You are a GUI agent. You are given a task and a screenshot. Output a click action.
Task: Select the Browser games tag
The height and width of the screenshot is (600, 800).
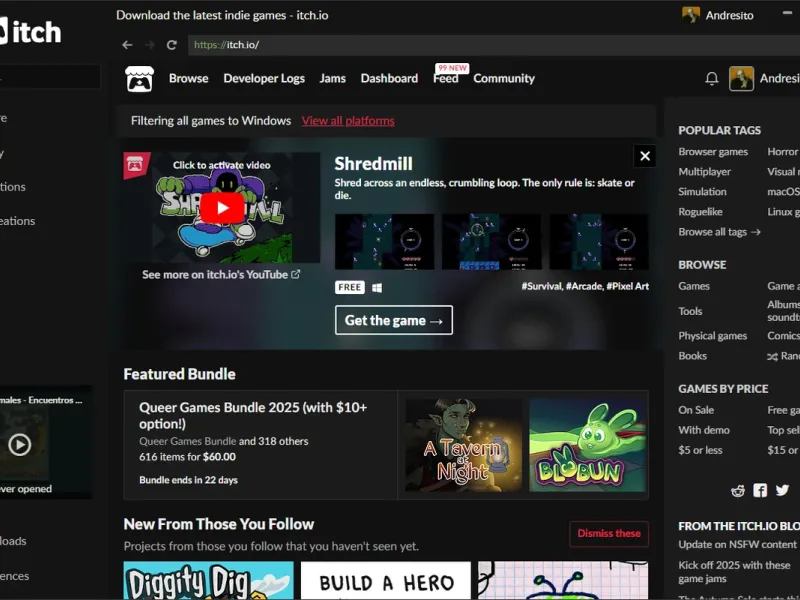tap(713, 152)
